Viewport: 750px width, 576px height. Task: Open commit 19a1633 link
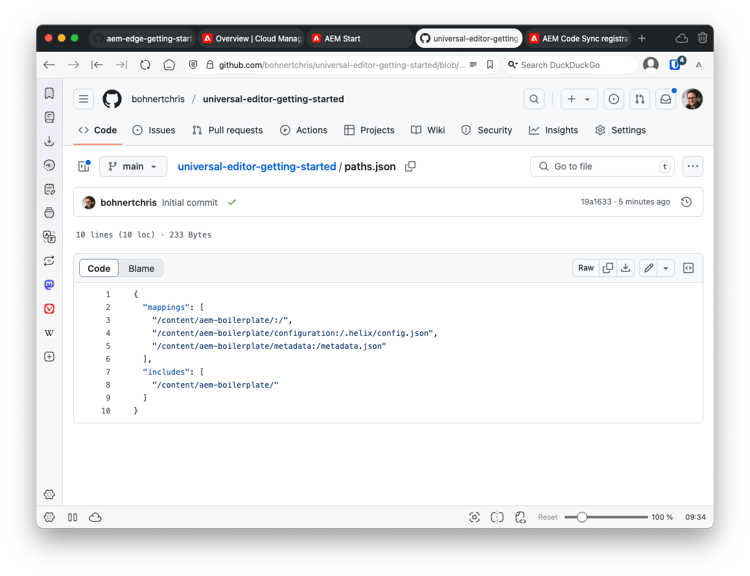coord(596,202)
